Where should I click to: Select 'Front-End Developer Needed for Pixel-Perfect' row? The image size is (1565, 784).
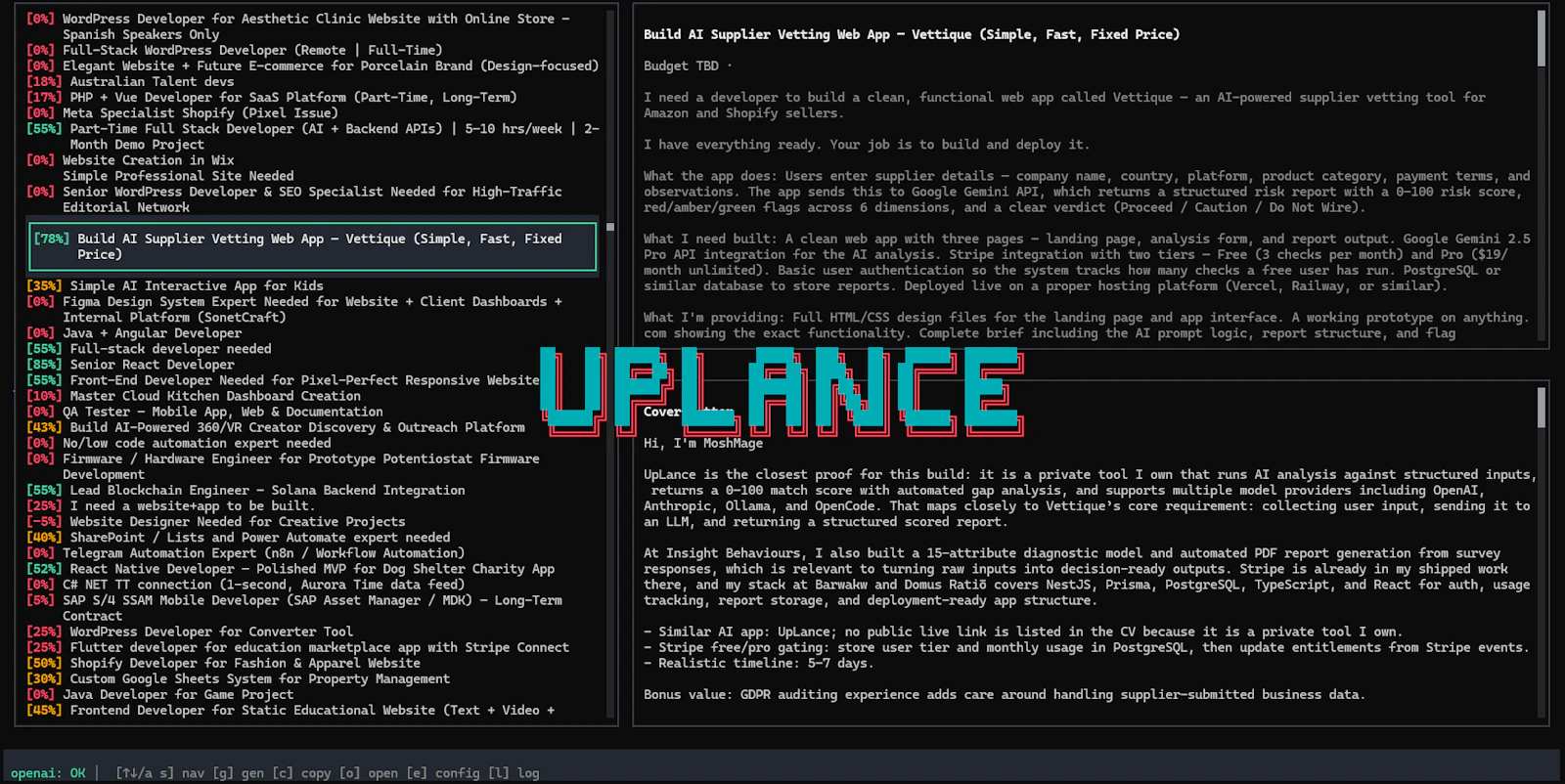point(283,379)
